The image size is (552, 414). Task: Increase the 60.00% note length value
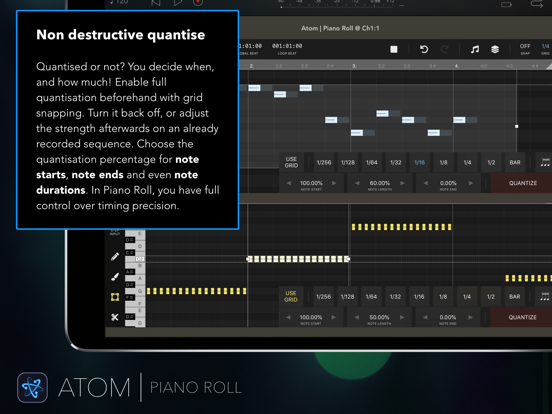pos(402,183)
